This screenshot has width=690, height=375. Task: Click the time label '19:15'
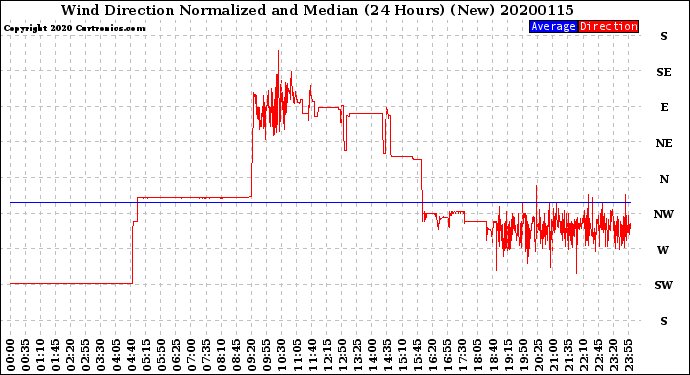[507, 355]
